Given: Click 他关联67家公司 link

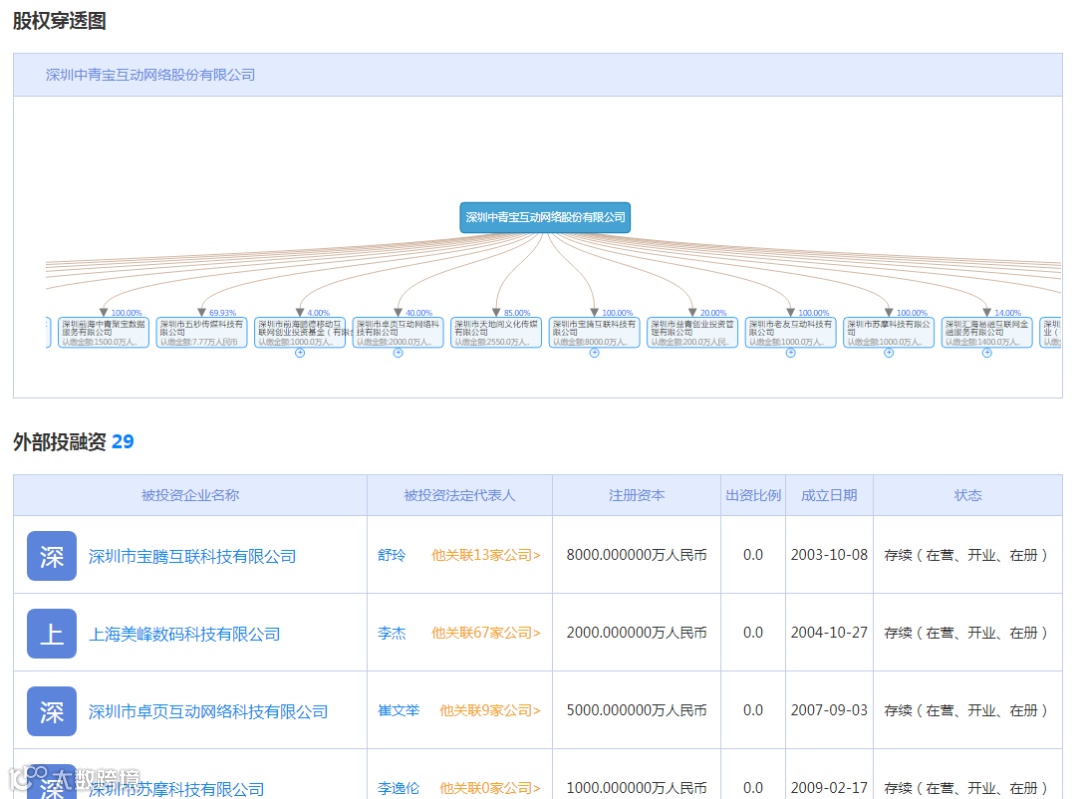Looking at the screenshot, I should [486, 633].
